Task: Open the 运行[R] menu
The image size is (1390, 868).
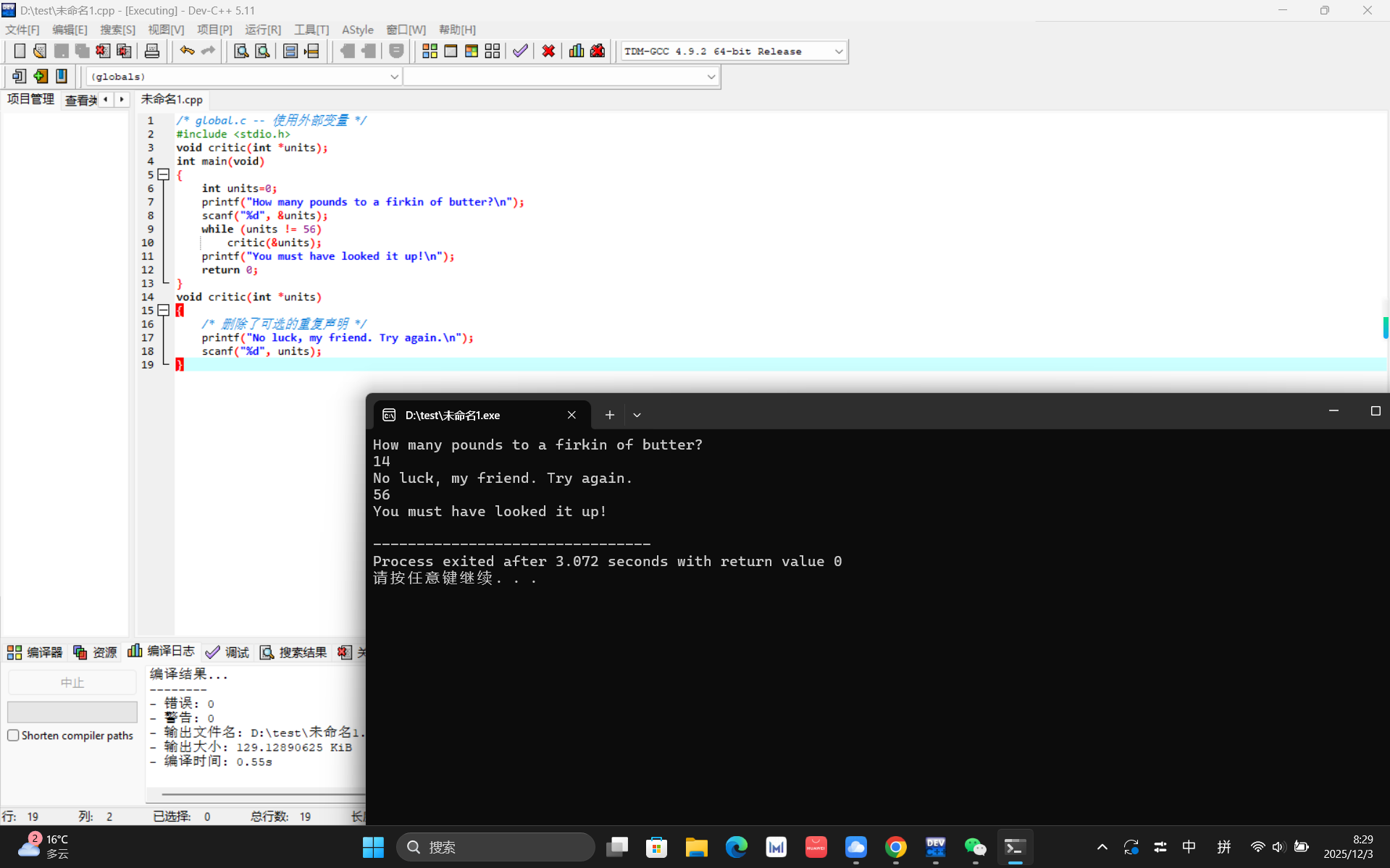Action: pos(263,30)
